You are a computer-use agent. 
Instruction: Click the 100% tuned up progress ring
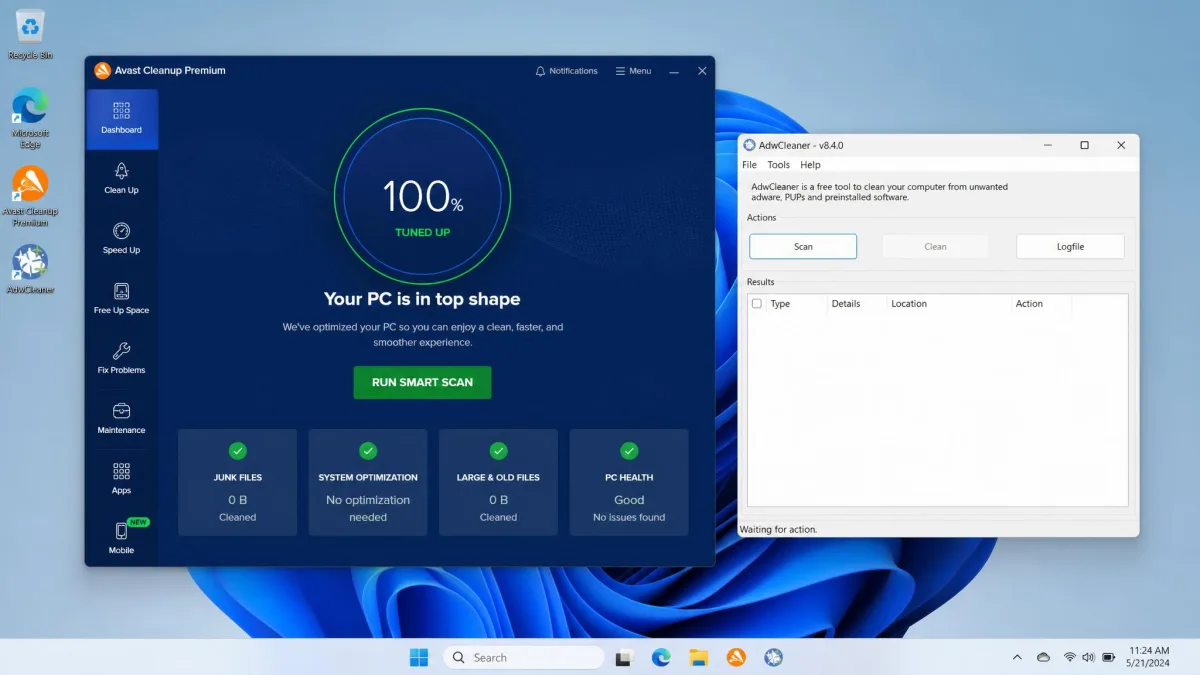pos(422,197)
